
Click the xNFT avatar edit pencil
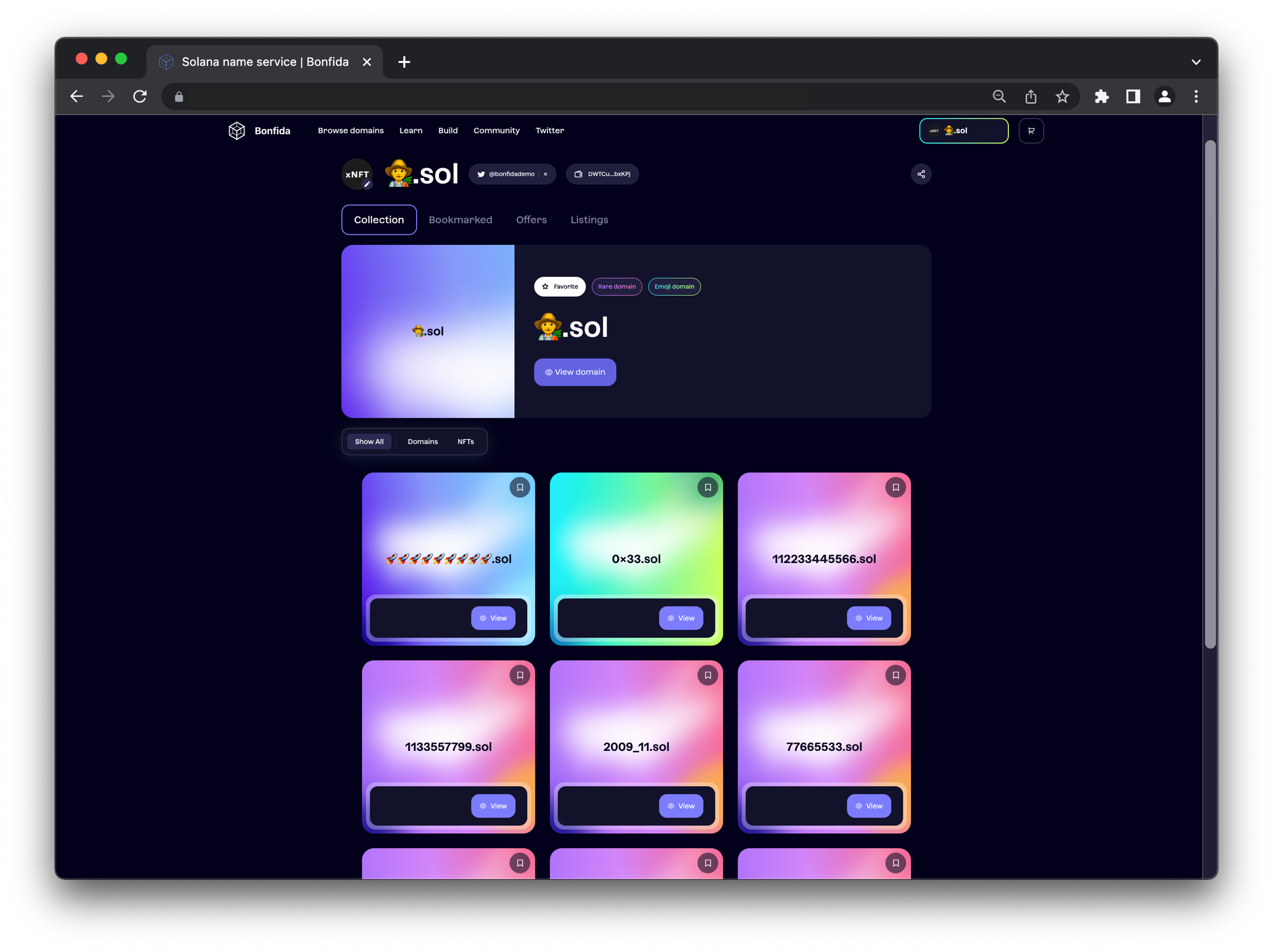tap(366, 185)
